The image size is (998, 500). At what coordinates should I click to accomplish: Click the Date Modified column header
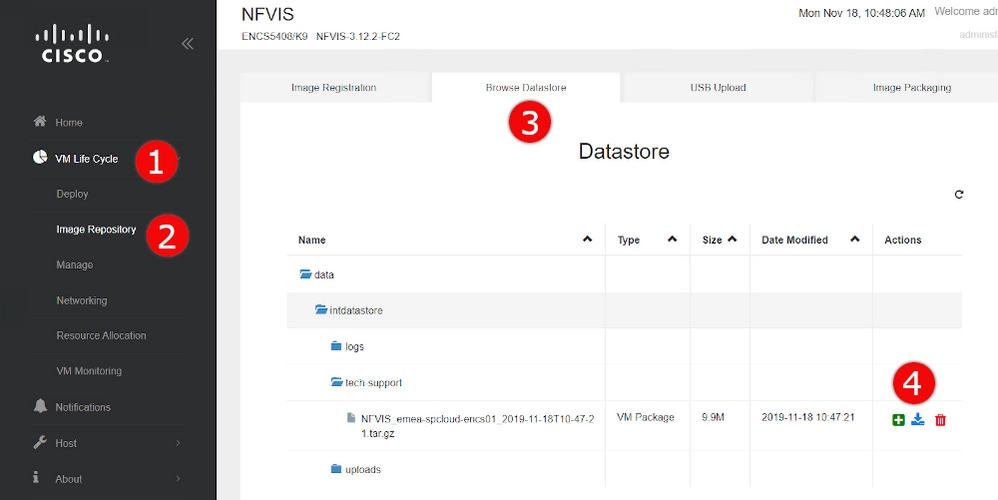point(794,240)
